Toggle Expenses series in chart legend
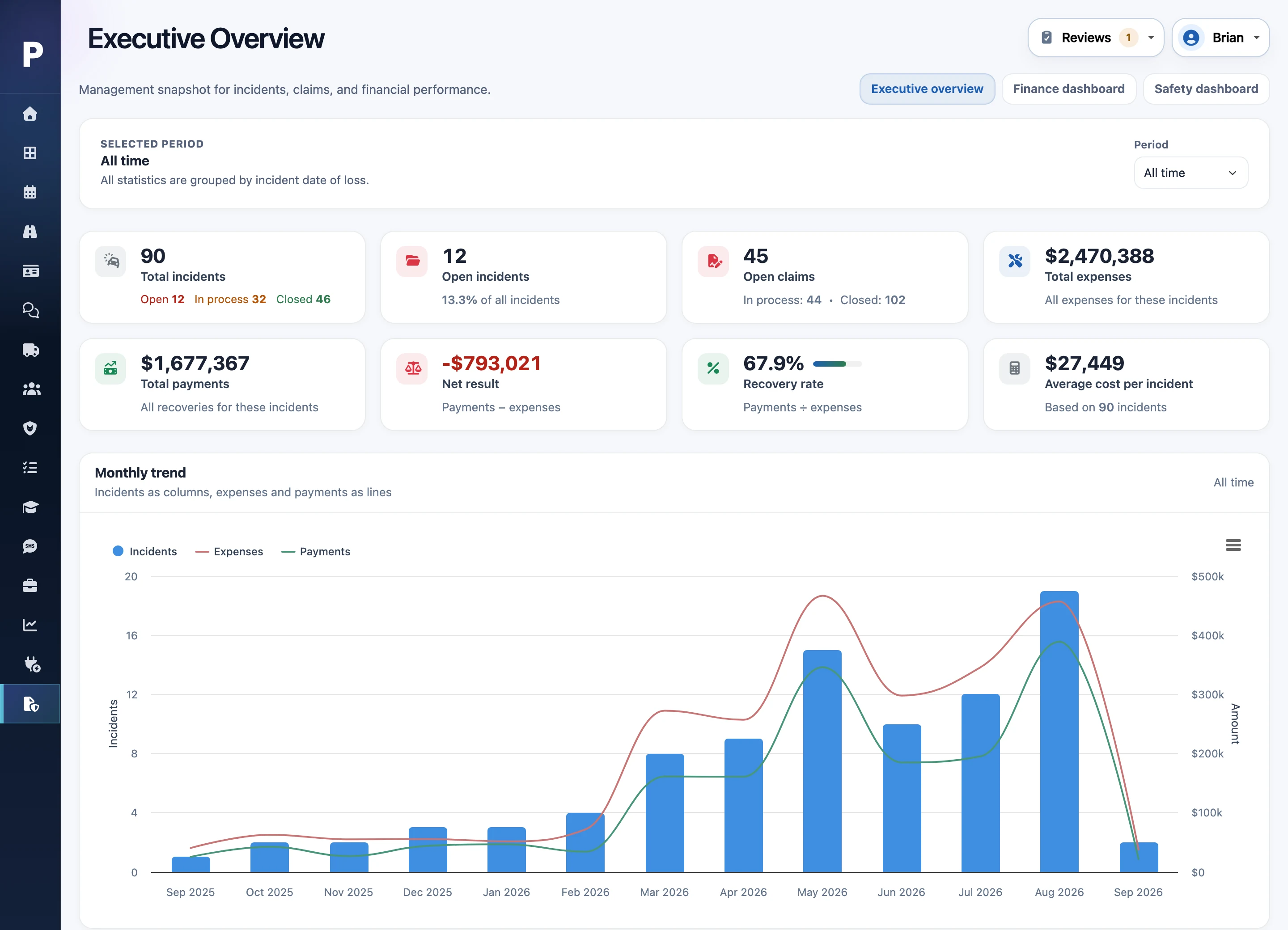The image size is (1288, 930). point(229,551)
